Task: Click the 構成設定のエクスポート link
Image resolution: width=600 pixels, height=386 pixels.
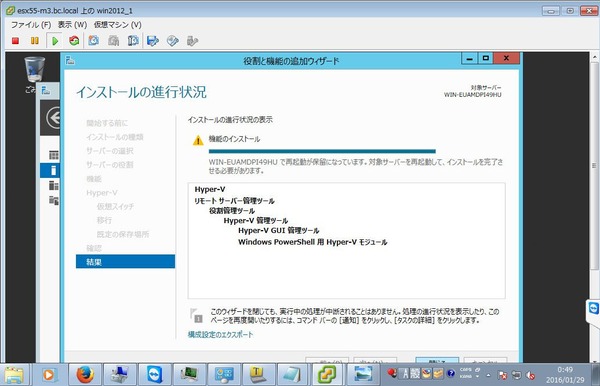Action: (220, 334)
